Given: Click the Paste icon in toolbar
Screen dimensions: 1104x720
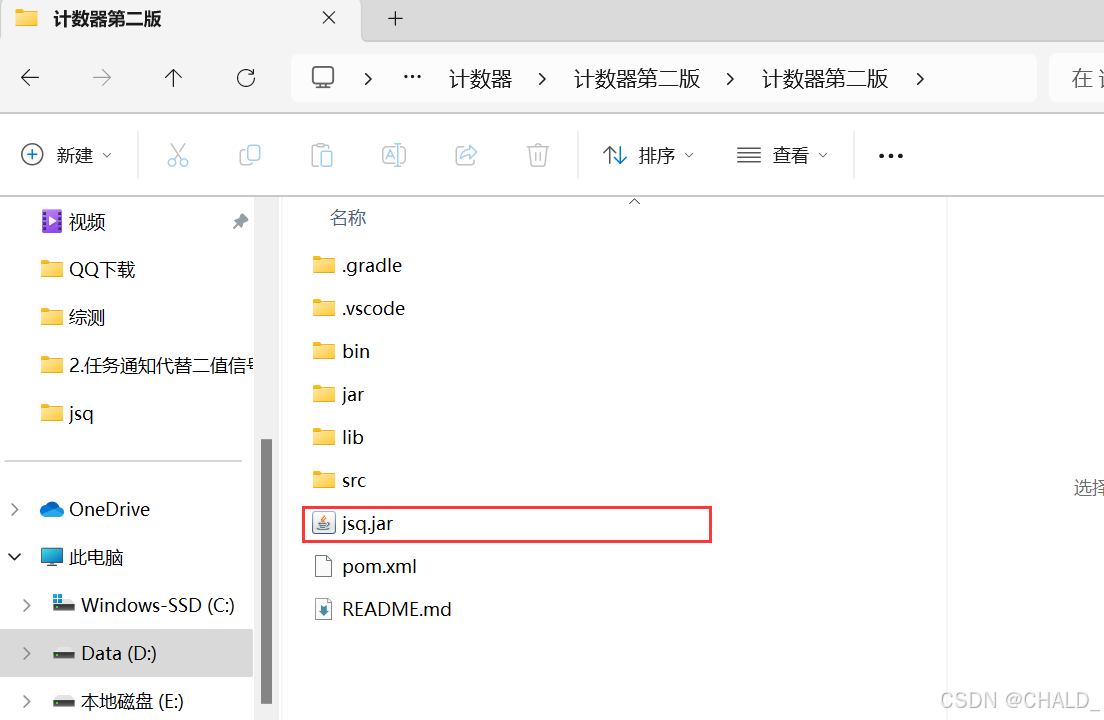Looking at the screenshot, I should (321, 155).
